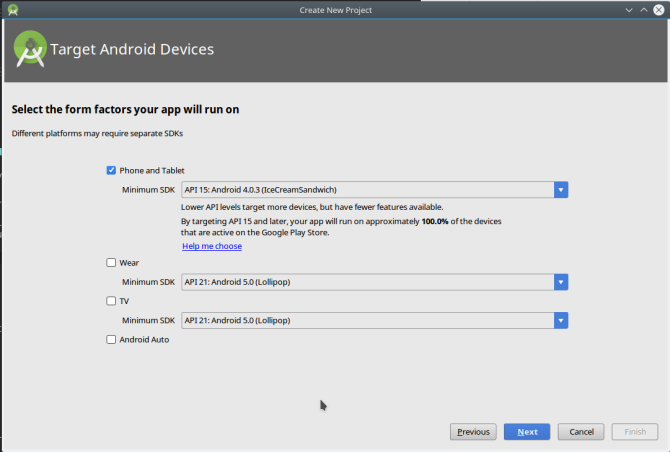Minimize the Create New Project window
670x452 pixels.
coord(628,10)
